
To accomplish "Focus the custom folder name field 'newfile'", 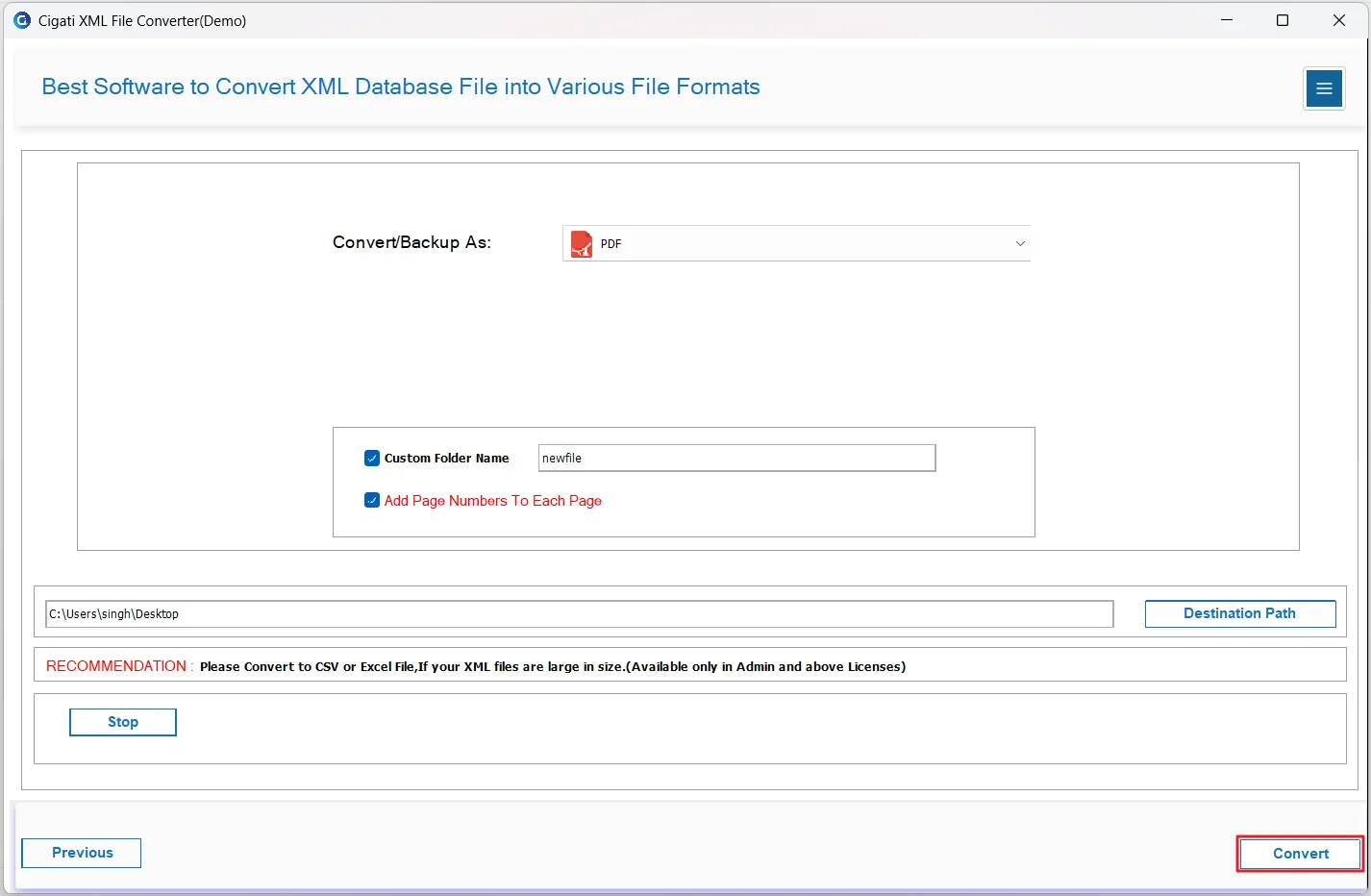I will (736, 458).
